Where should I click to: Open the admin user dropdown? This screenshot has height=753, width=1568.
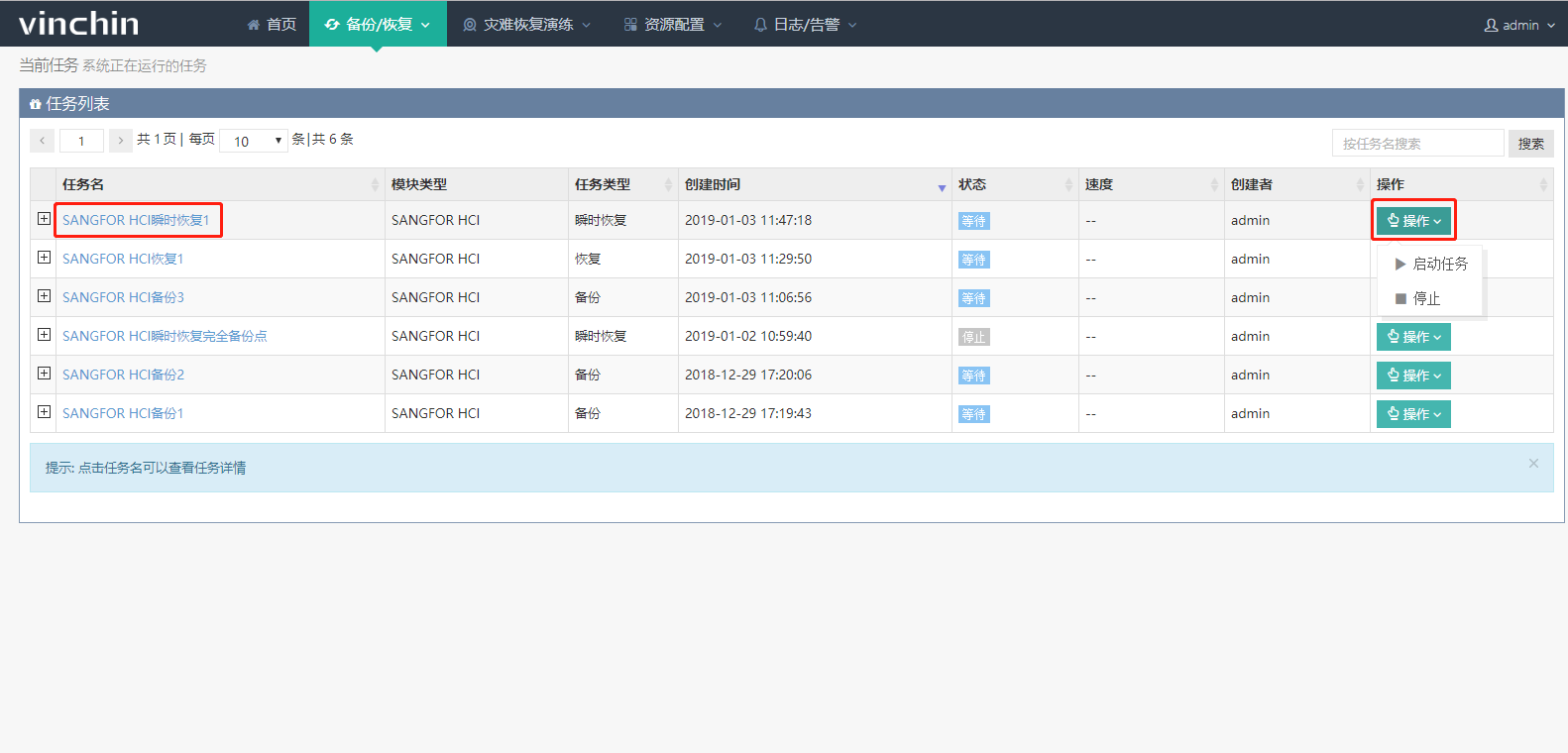[x=1519, y=25]
